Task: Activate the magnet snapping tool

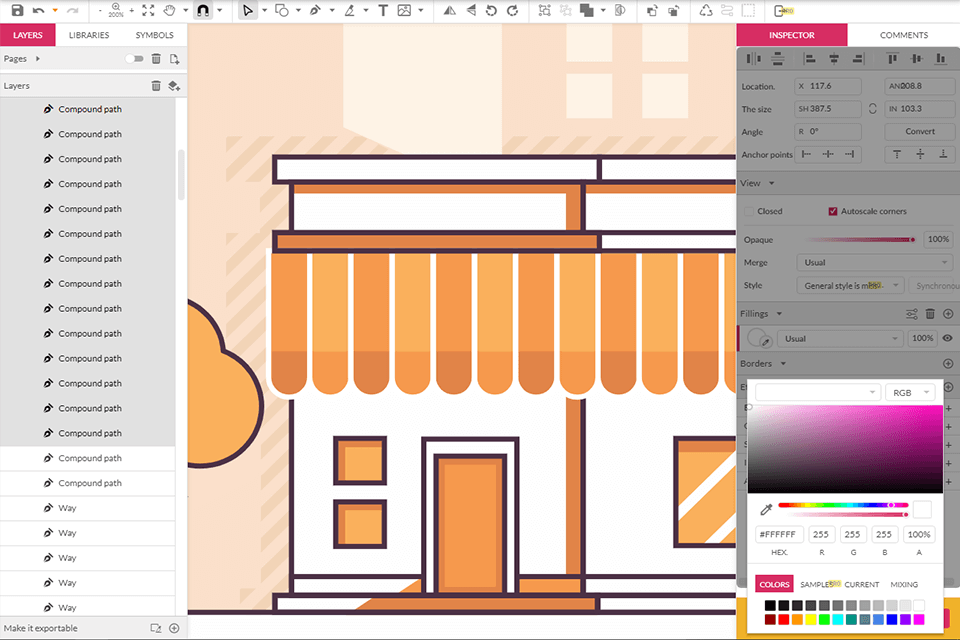Action: (x=202, y=11)
